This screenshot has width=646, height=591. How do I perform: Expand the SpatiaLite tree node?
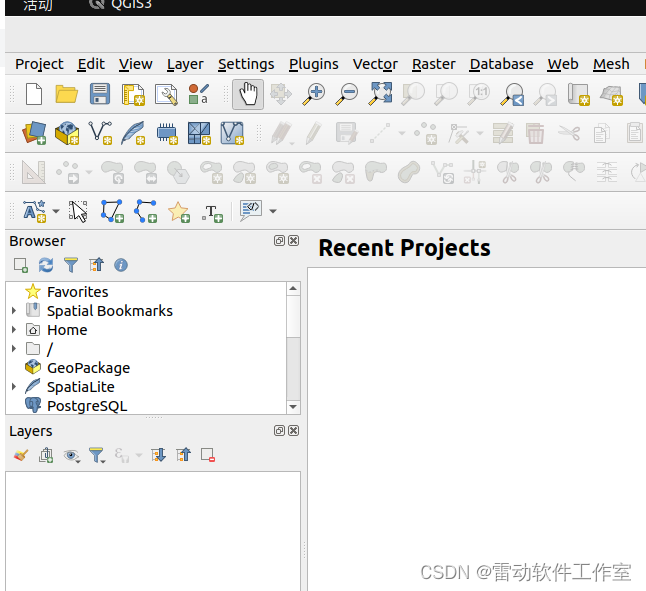(14, 386)
